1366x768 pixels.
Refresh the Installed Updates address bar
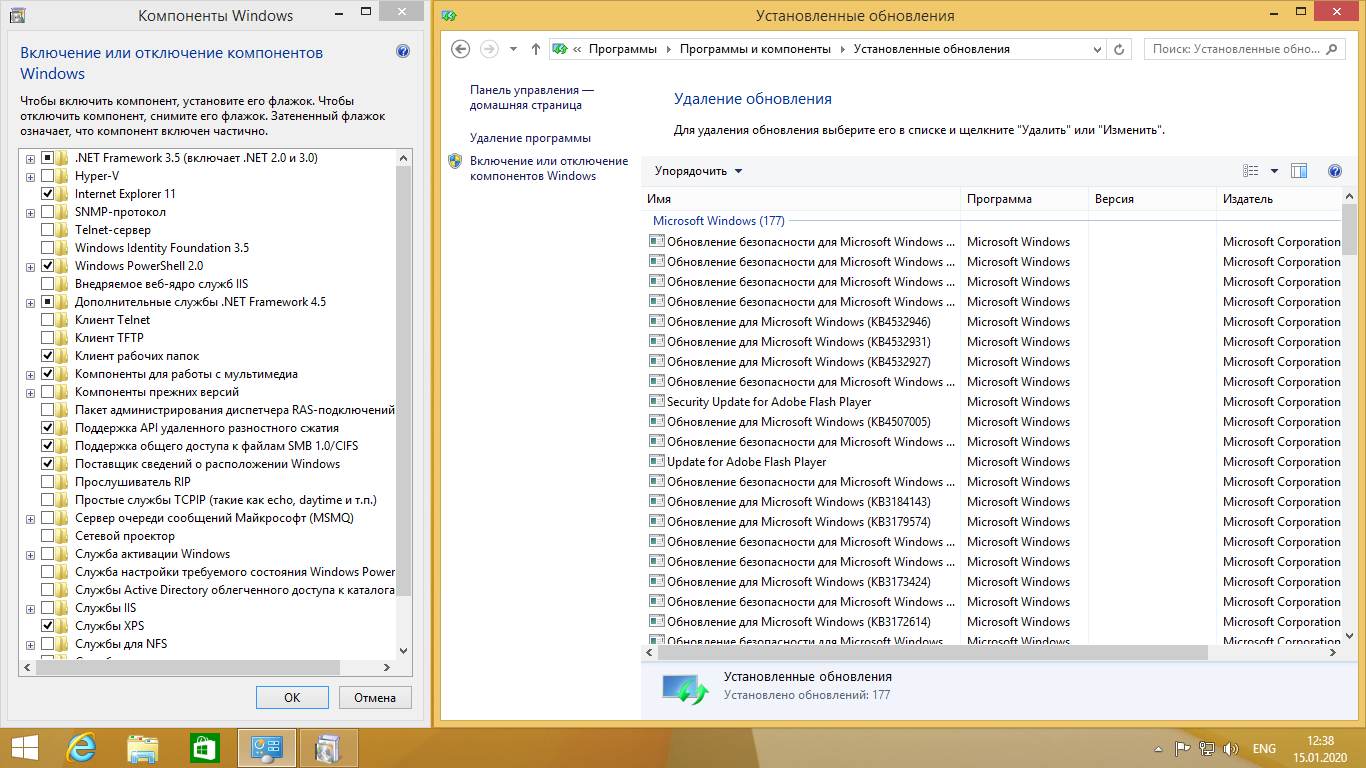tap(1120, 49)
